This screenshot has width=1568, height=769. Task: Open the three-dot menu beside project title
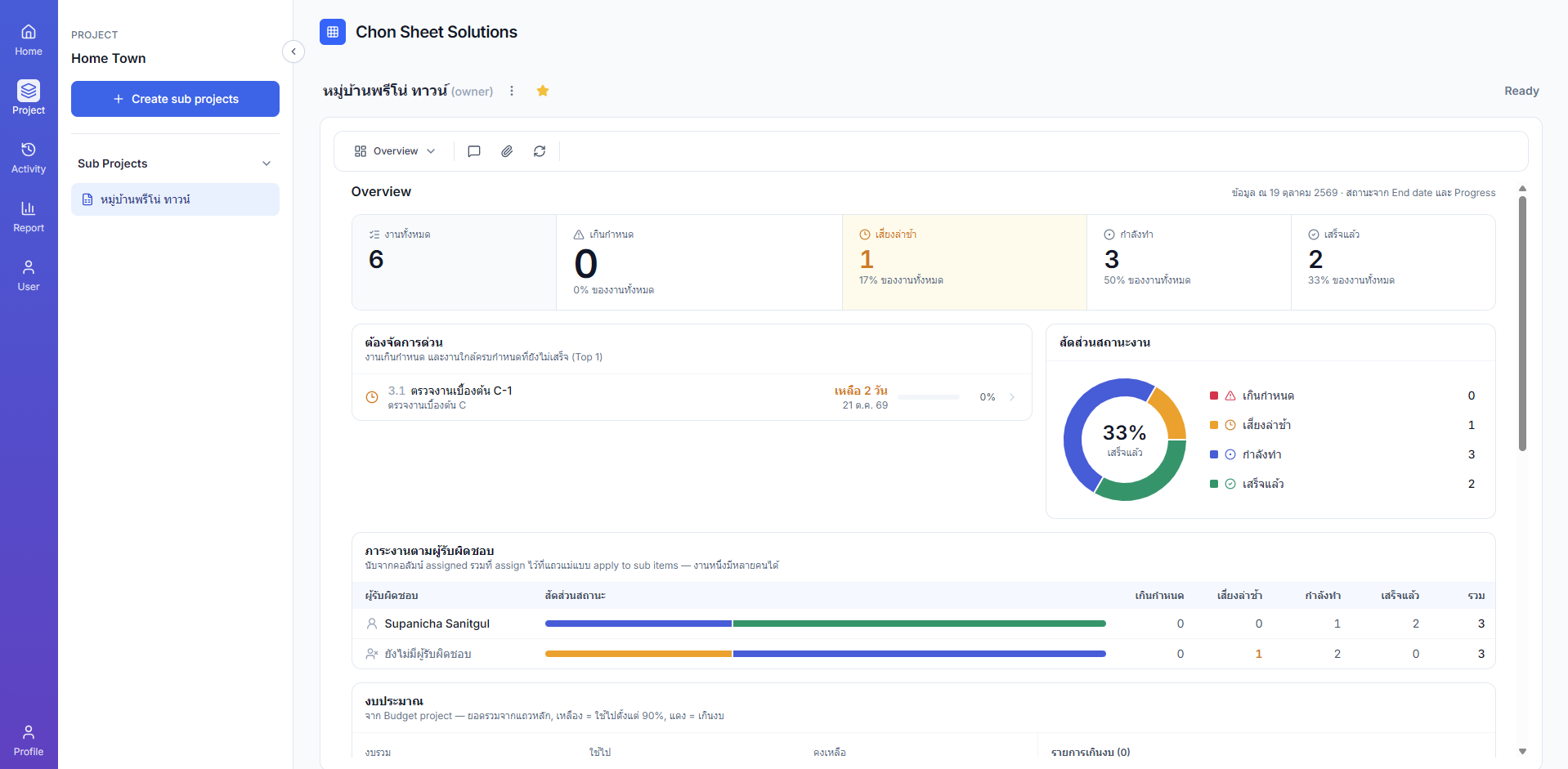tap(512, 91)
